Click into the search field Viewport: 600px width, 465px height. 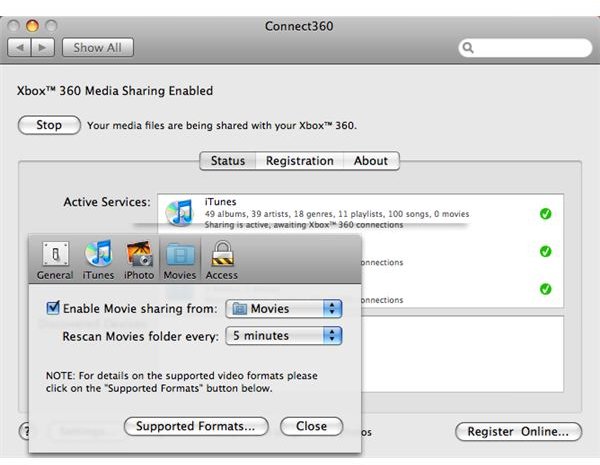click(525, 48)
